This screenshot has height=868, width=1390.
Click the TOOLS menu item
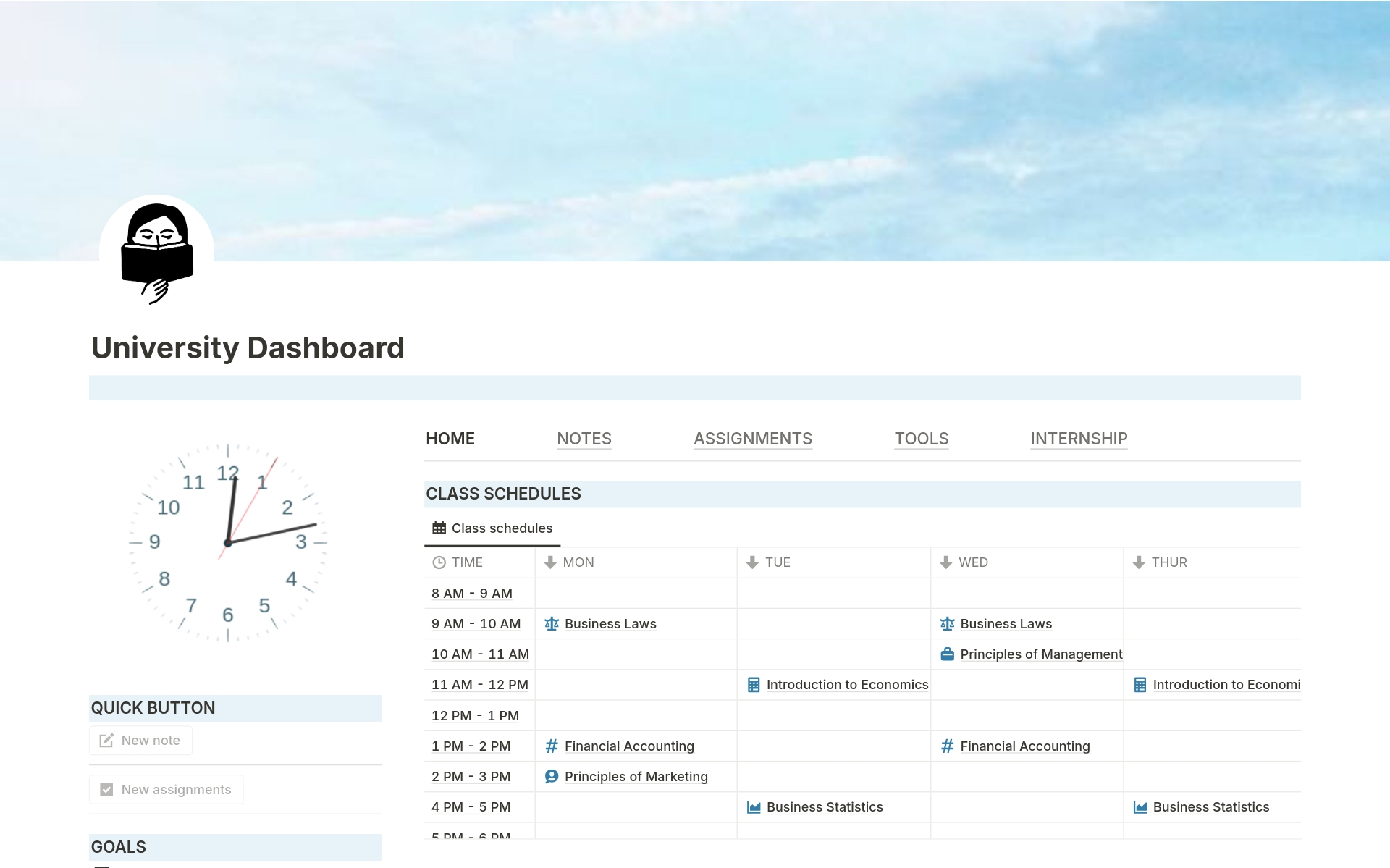[920, 437]
